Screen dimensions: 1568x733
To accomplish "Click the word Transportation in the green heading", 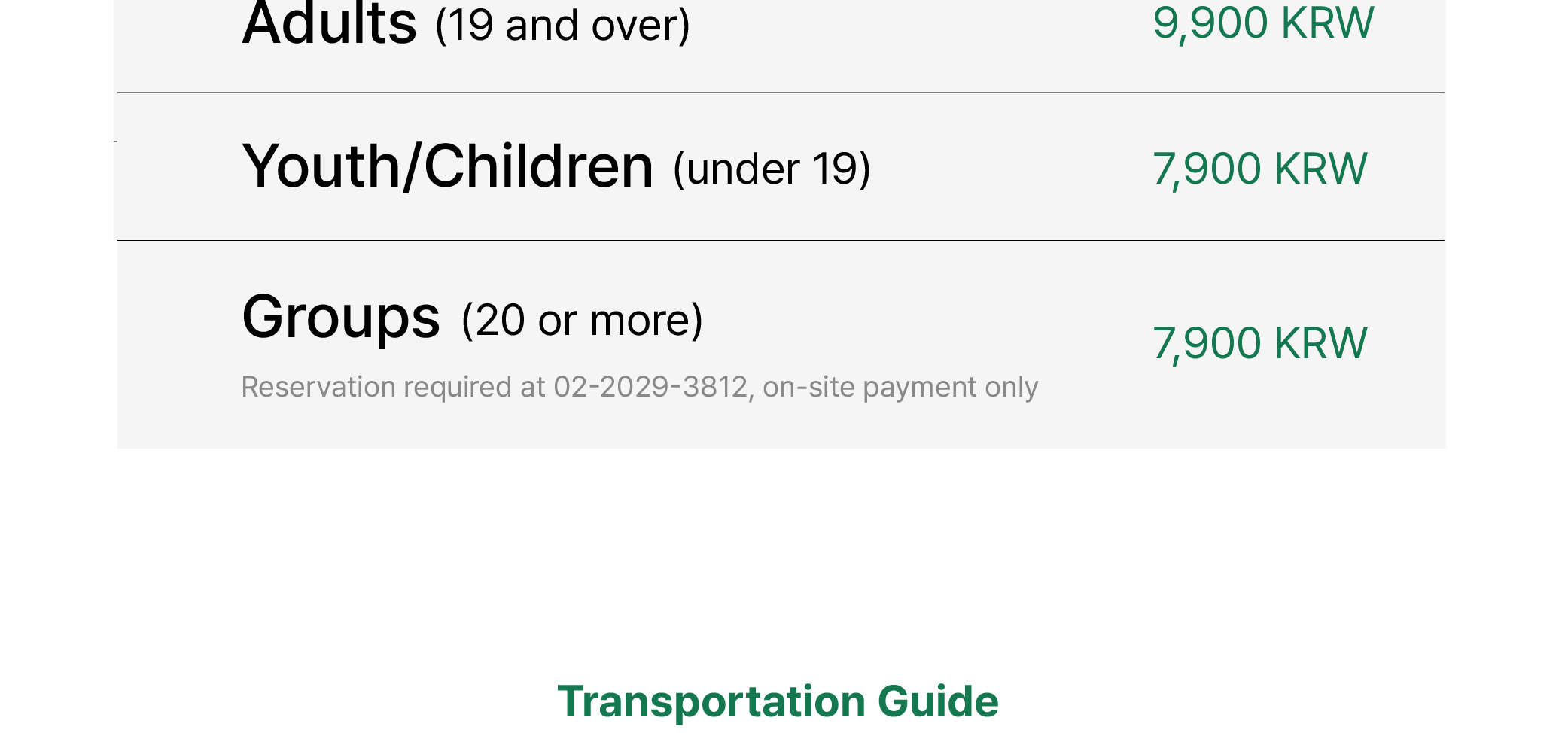I will 711,701.
